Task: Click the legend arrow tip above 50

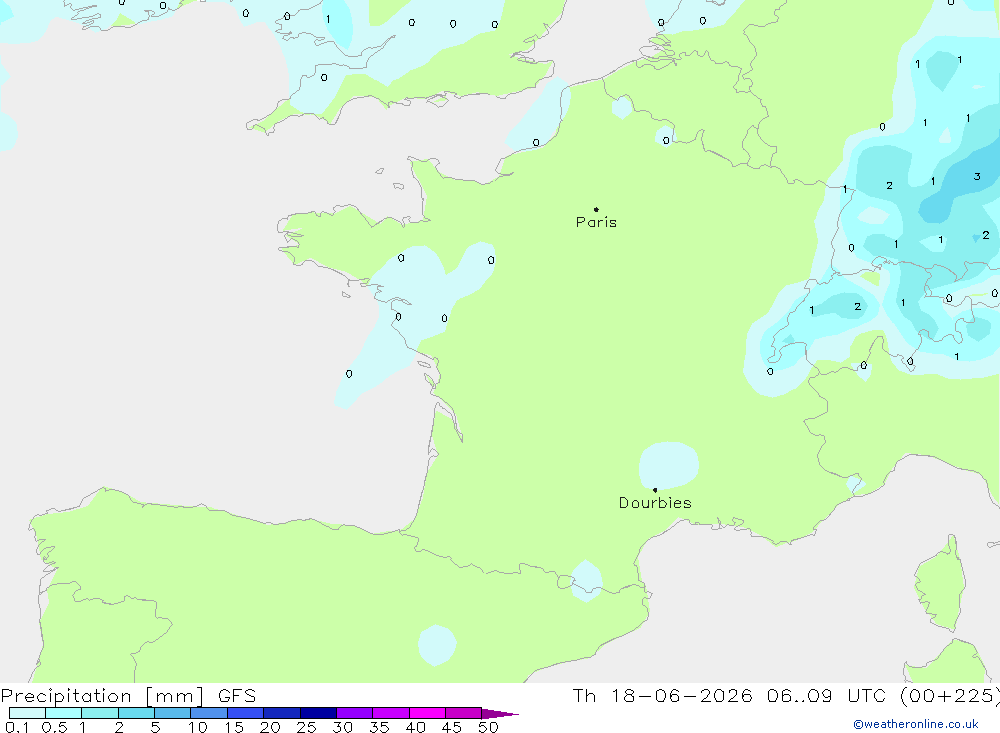Action: click(x=500, y=713)
